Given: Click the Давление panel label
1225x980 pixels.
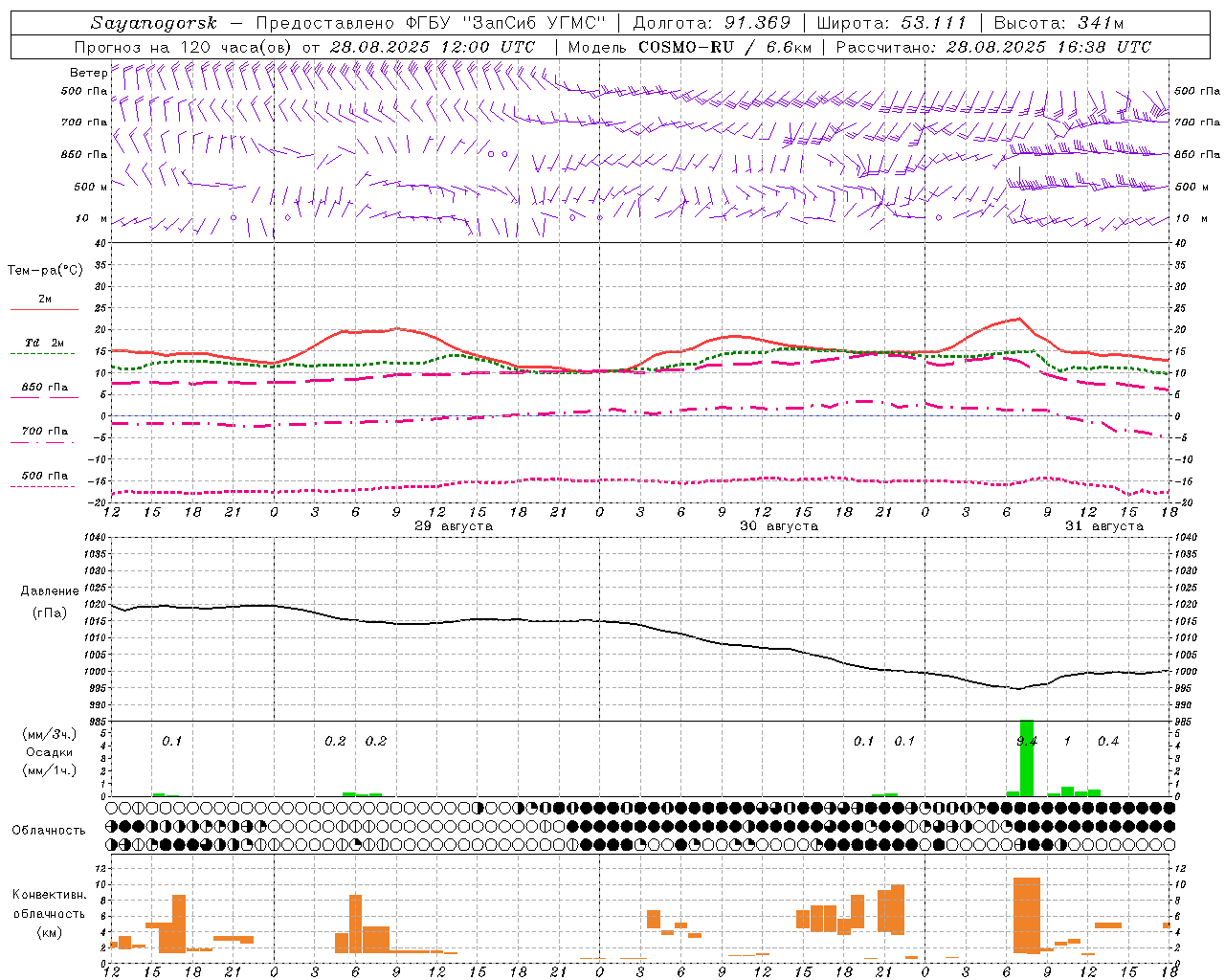Looking at the screenshot, I should (x=50, y=591).
